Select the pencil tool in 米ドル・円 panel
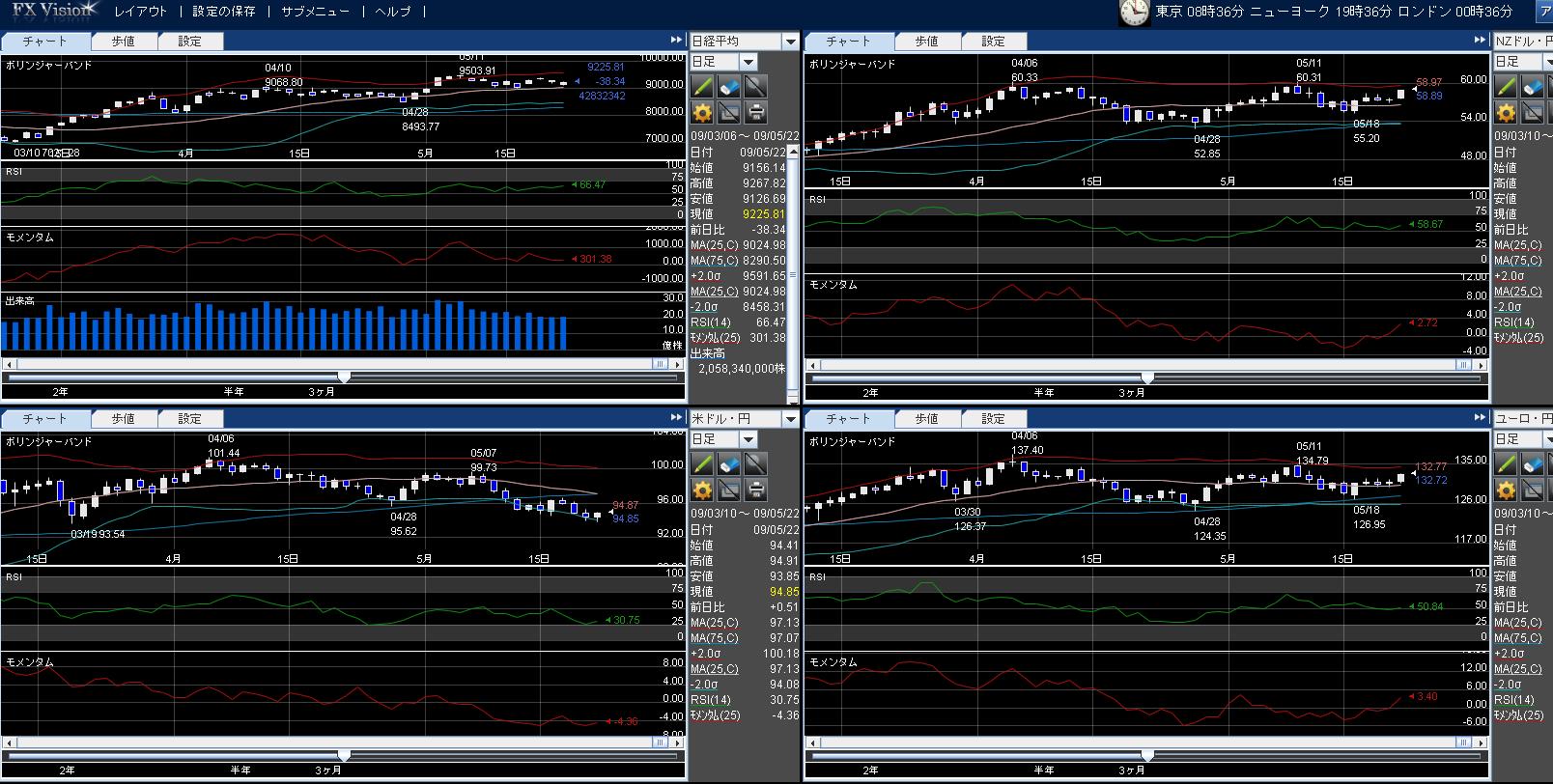1553x784 pixels. click(702, 464)
